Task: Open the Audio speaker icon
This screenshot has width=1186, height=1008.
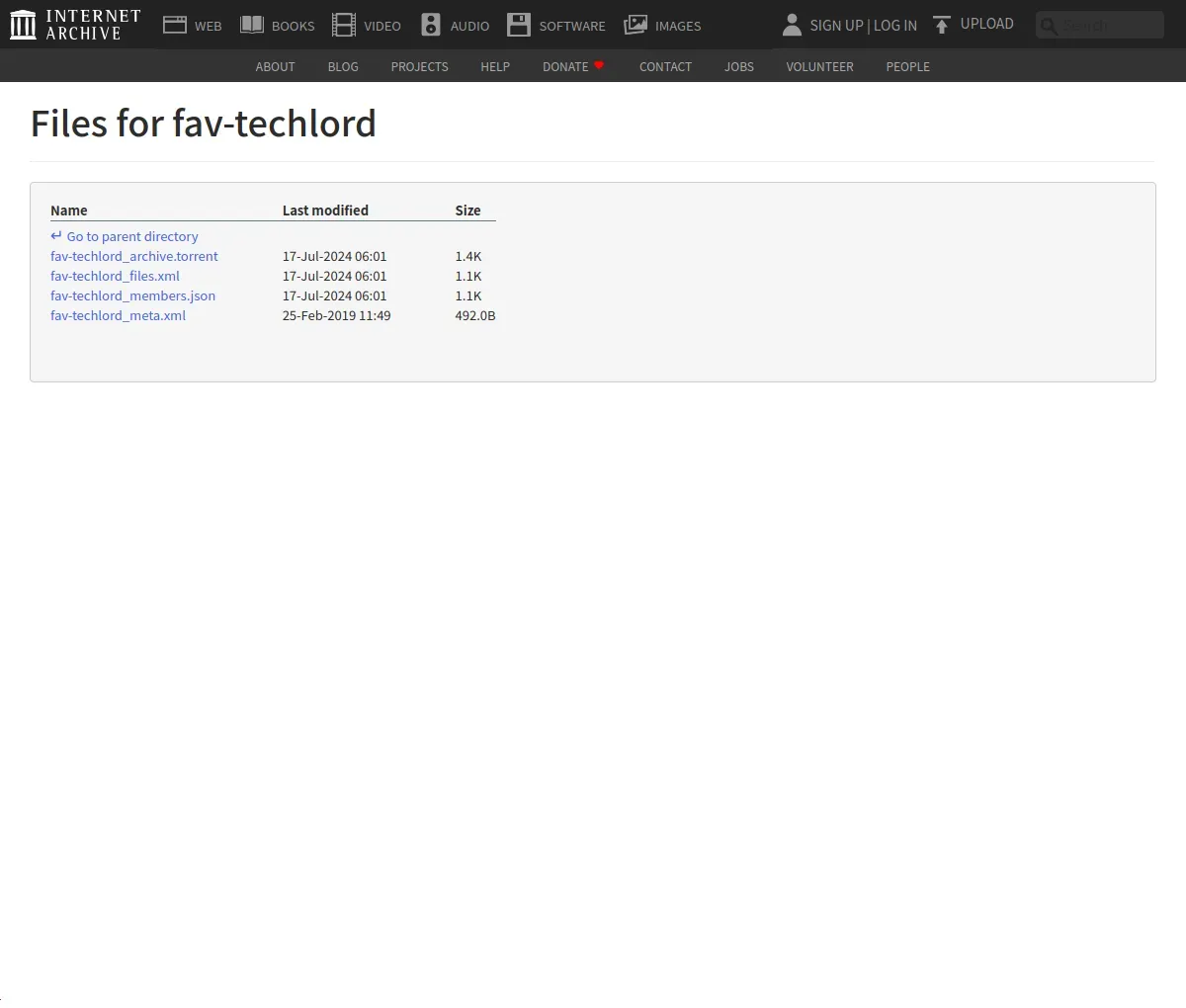Action: point(431,25)
